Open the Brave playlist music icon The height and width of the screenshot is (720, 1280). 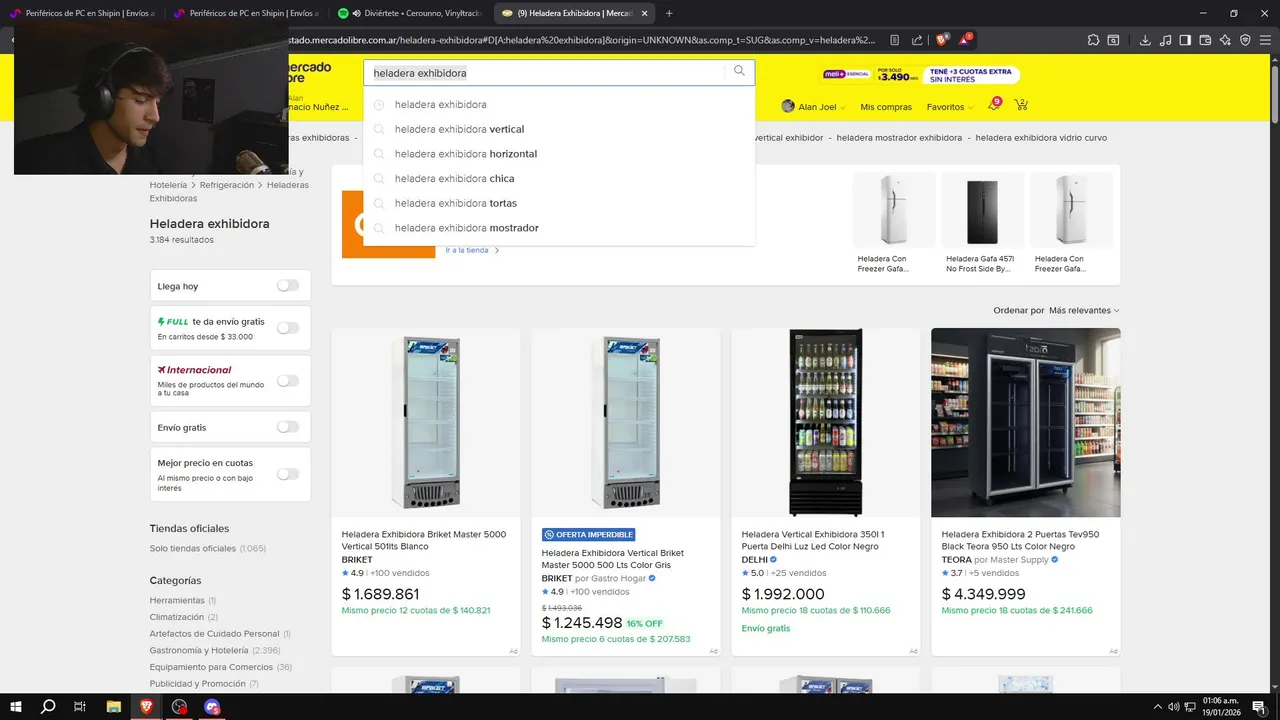(x=1165, y=40)
